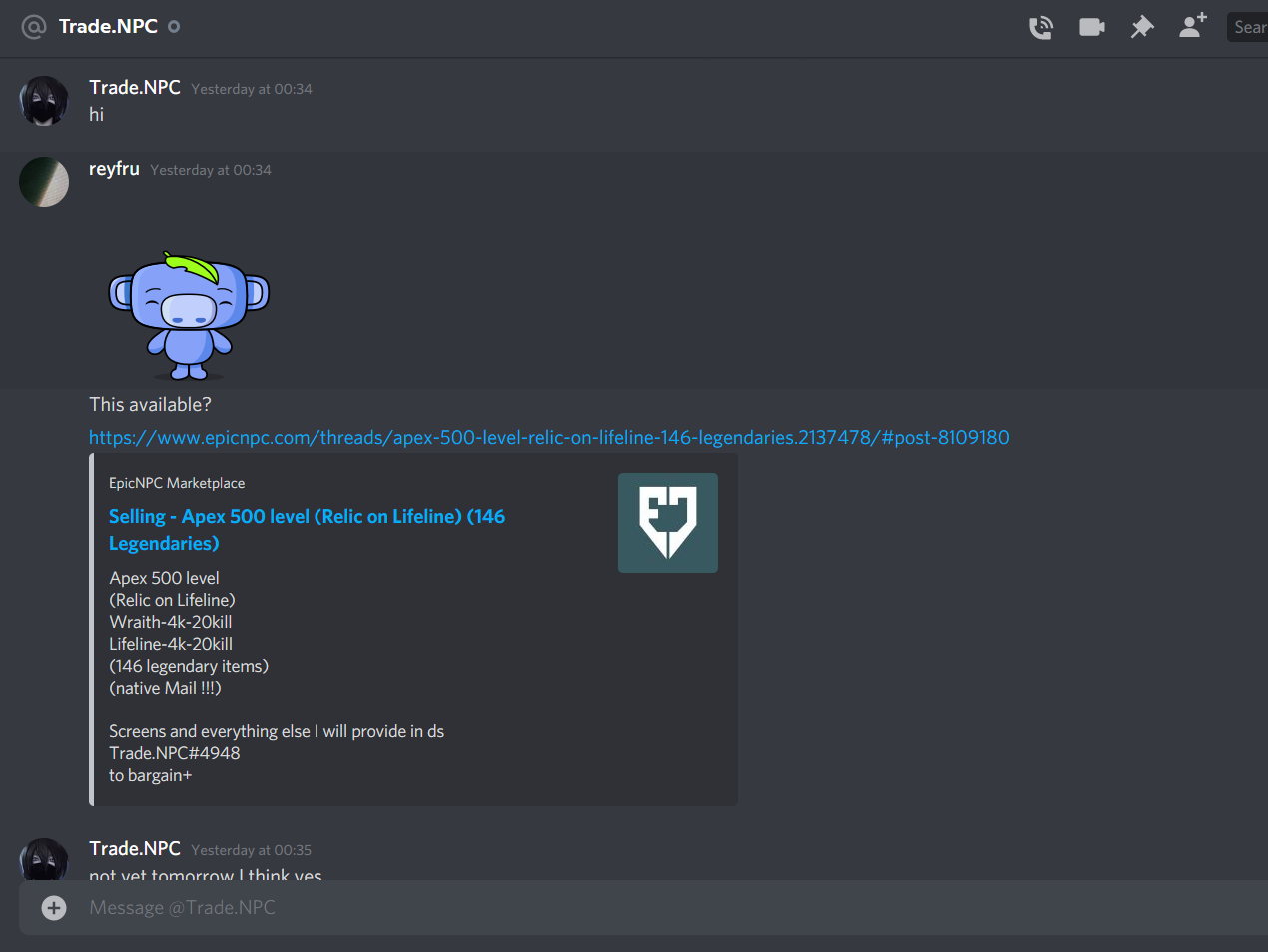Open Trade.NPC avatar on the 'hi' message
The image size is (1268, 952).
pyautogui.click(x=44, y=101)
